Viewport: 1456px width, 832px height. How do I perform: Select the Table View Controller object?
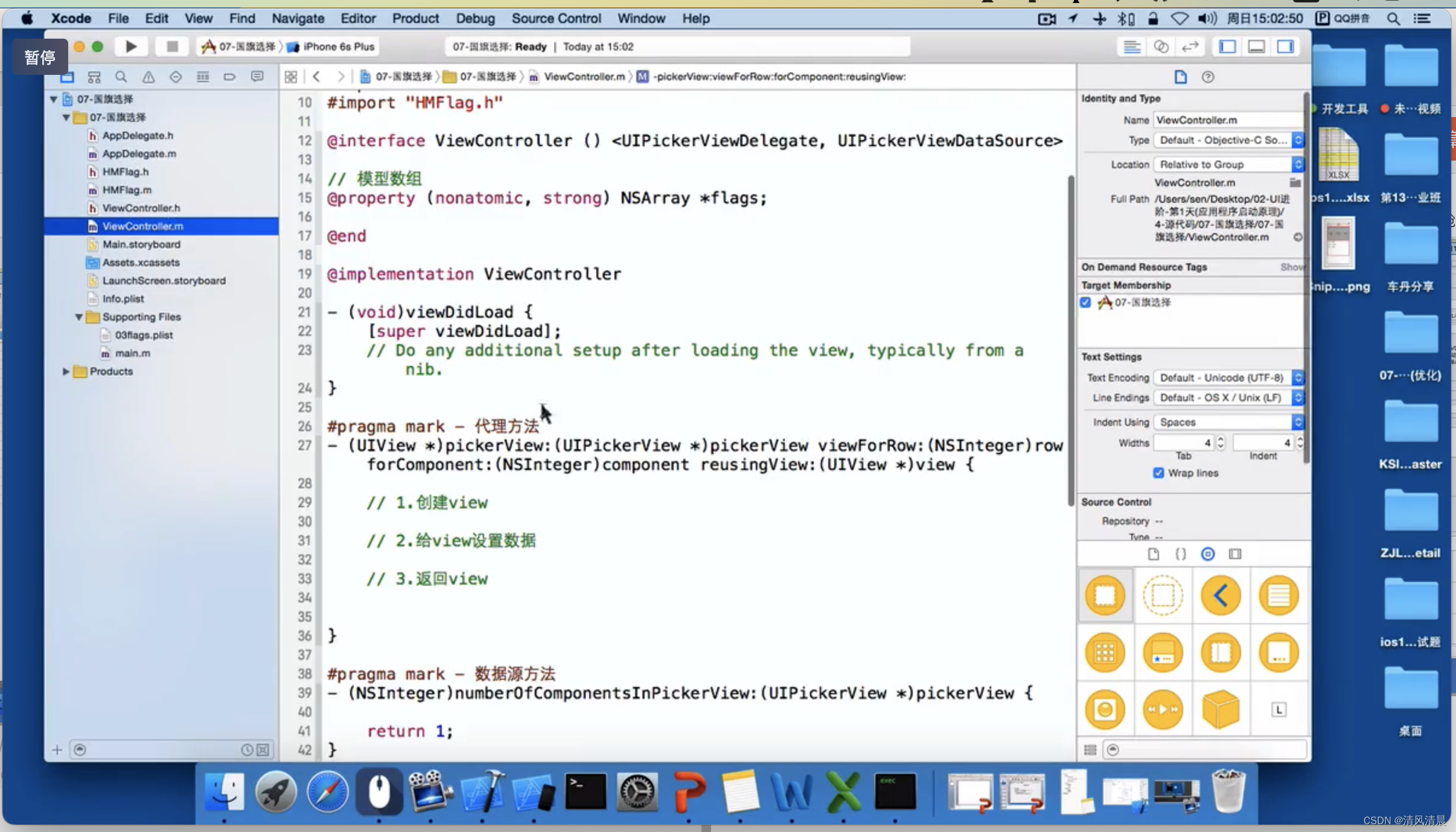point(1279,595)
